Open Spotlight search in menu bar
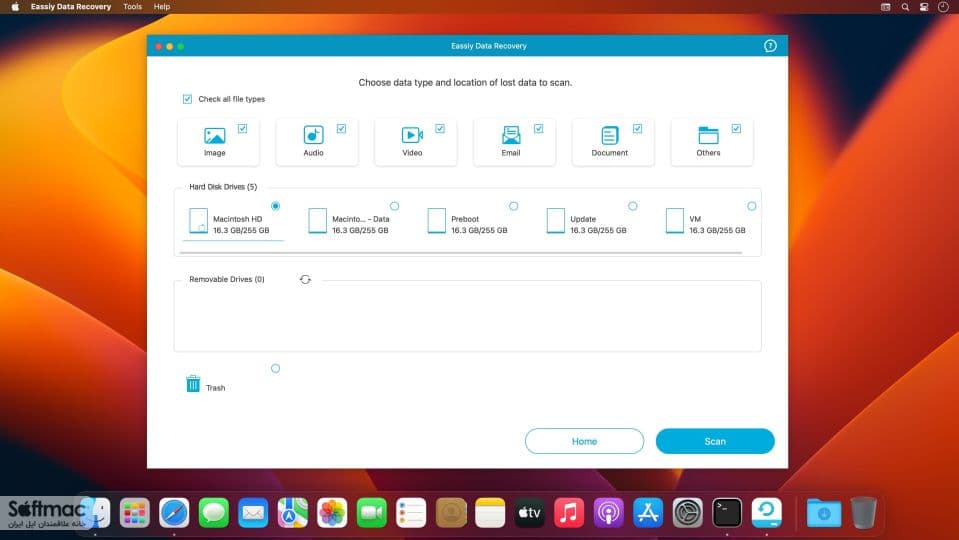This screenshot has height=540, width=959. (x=905, y=7)
